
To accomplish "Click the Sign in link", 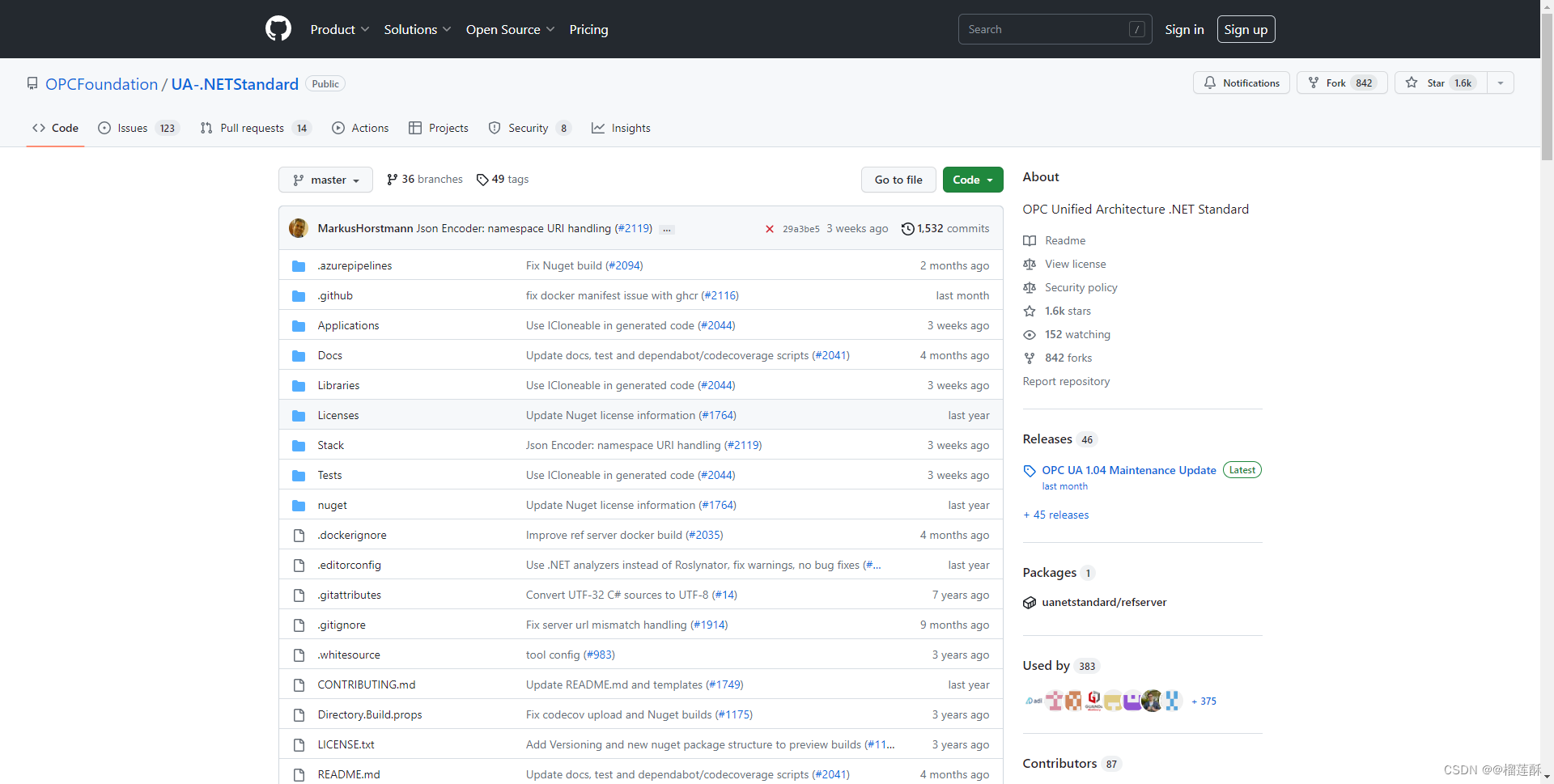I will point(1184,29).
